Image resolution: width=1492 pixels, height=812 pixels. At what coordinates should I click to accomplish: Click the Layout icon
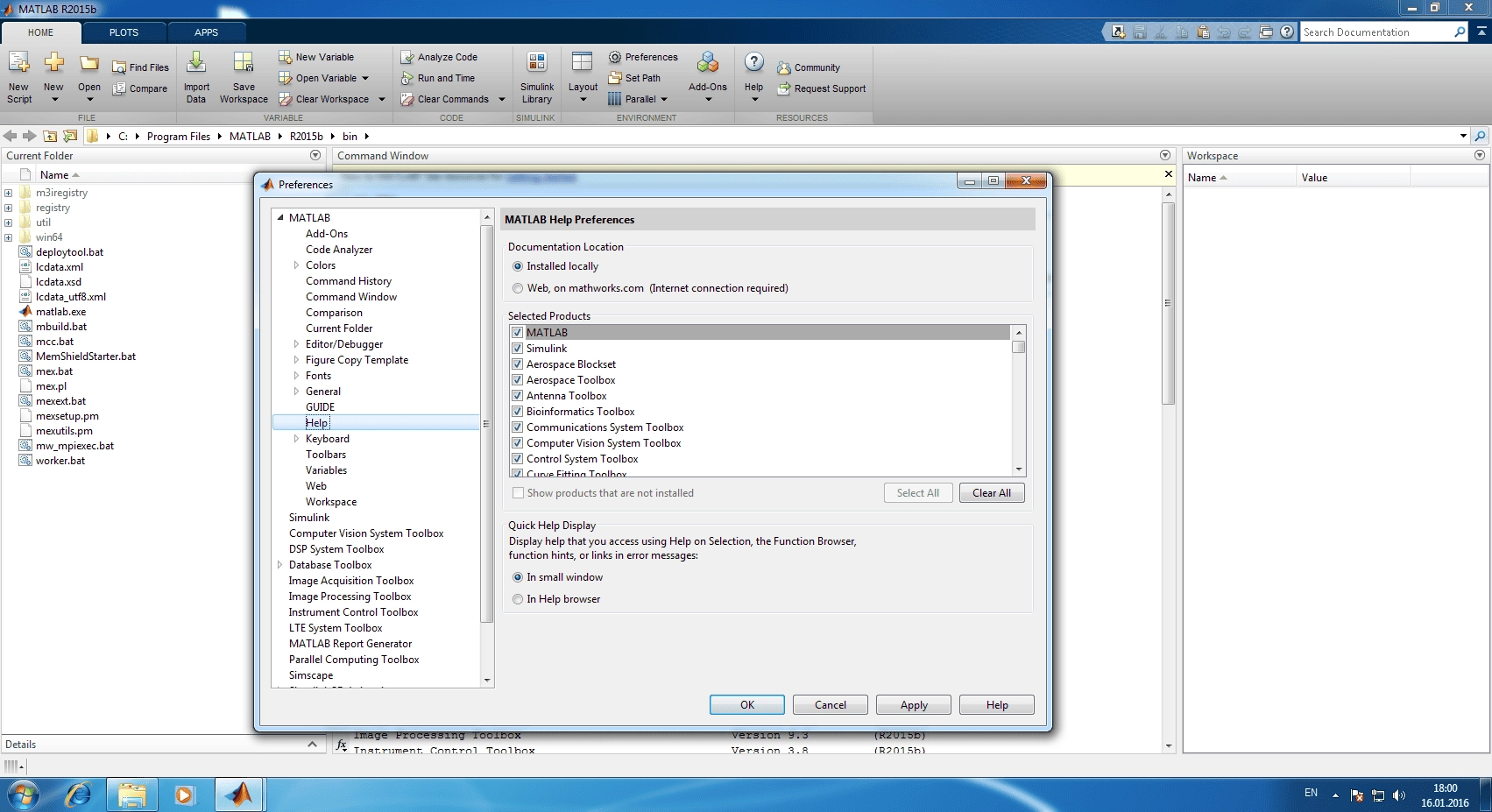click(583, 62)
